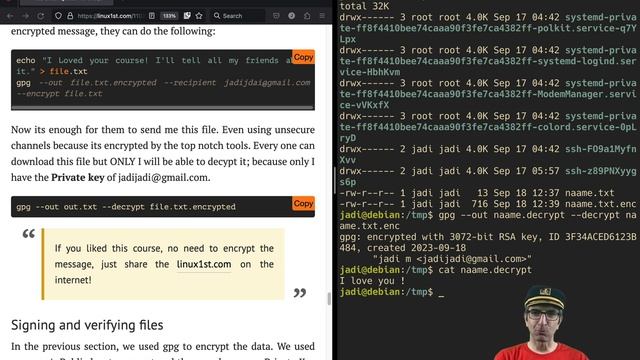Viewport: 640px width, 360px height.
Task: Click 'total 32K' line in terminal
Action: 364,6
